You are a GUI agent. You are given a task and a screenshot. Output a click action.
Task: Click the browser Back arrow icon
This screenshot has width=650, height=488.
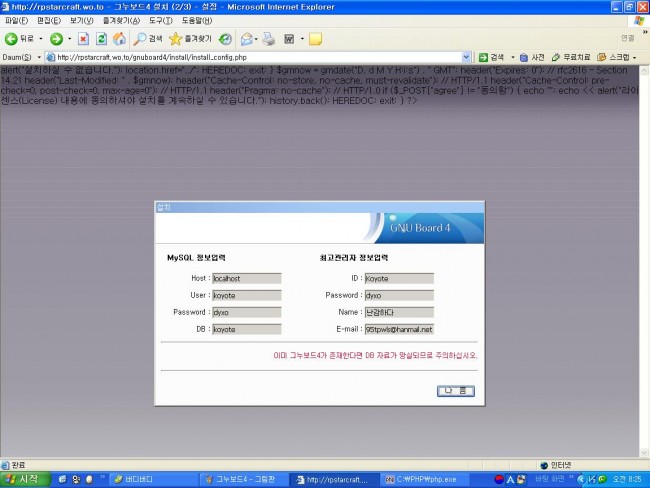point(12,39)
